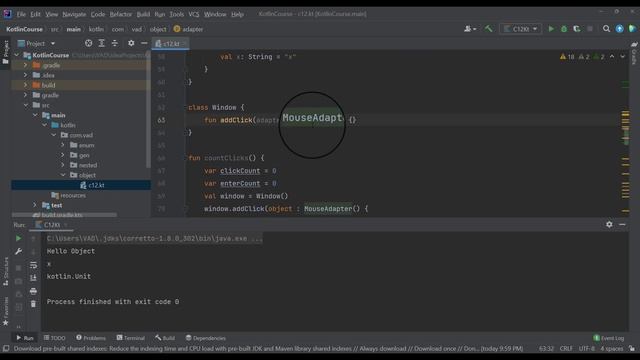Open the Problems tool window button
This screenshot has width=640, height=360.
coord(91,338)
